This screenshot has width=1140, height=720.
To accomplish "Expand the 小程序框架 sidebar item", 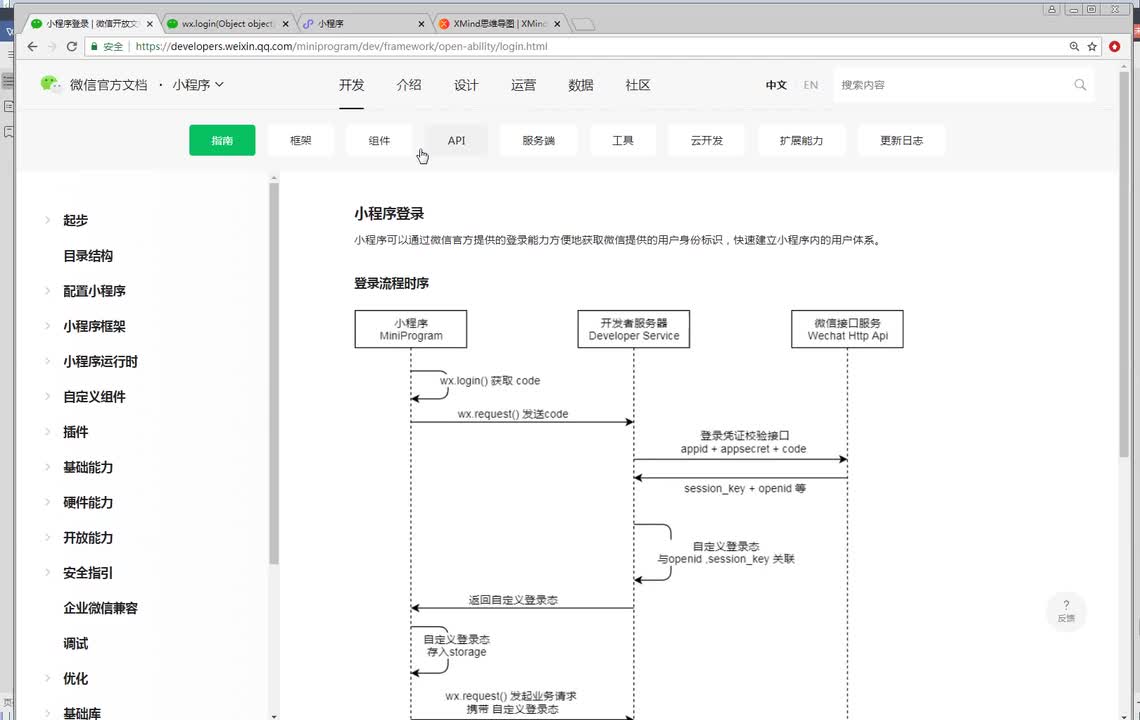I will point(95,327).
